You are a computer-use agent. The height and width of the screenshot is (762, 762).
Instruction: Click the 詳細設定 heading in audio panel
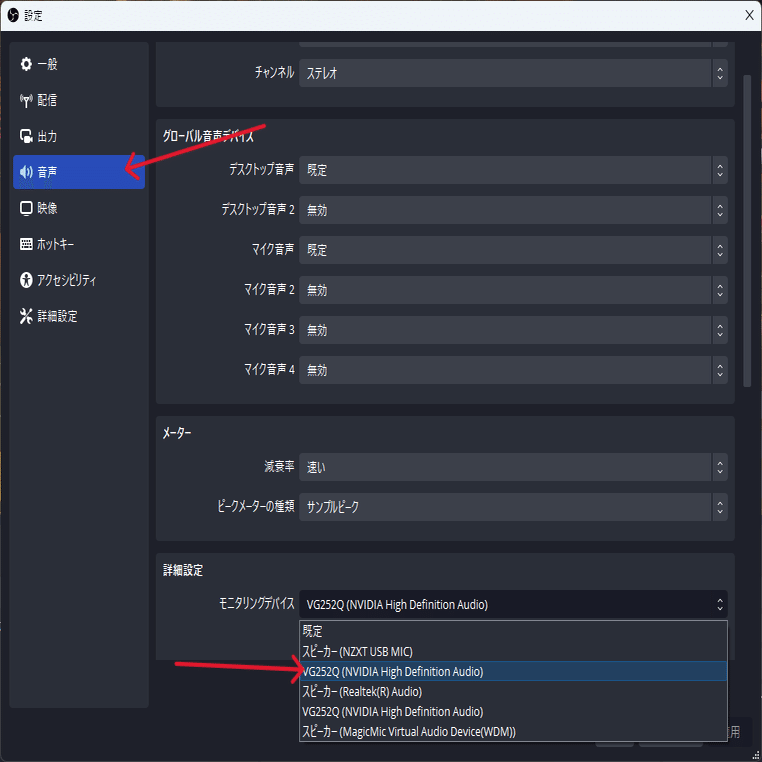pos(183,570)
